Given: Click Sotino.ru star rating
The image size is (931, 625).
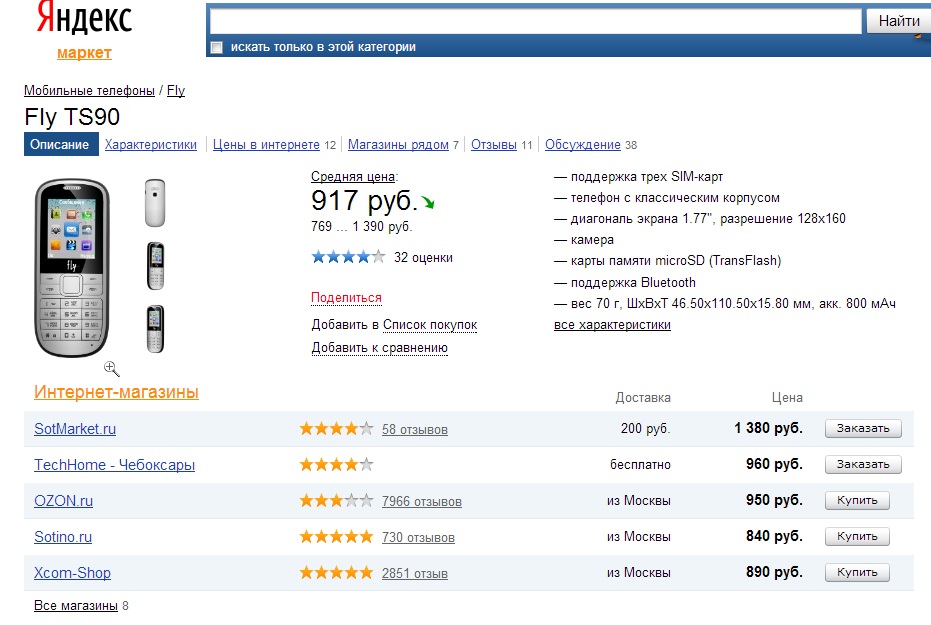Looking at the screenshot, I should [x=336, y=537].
